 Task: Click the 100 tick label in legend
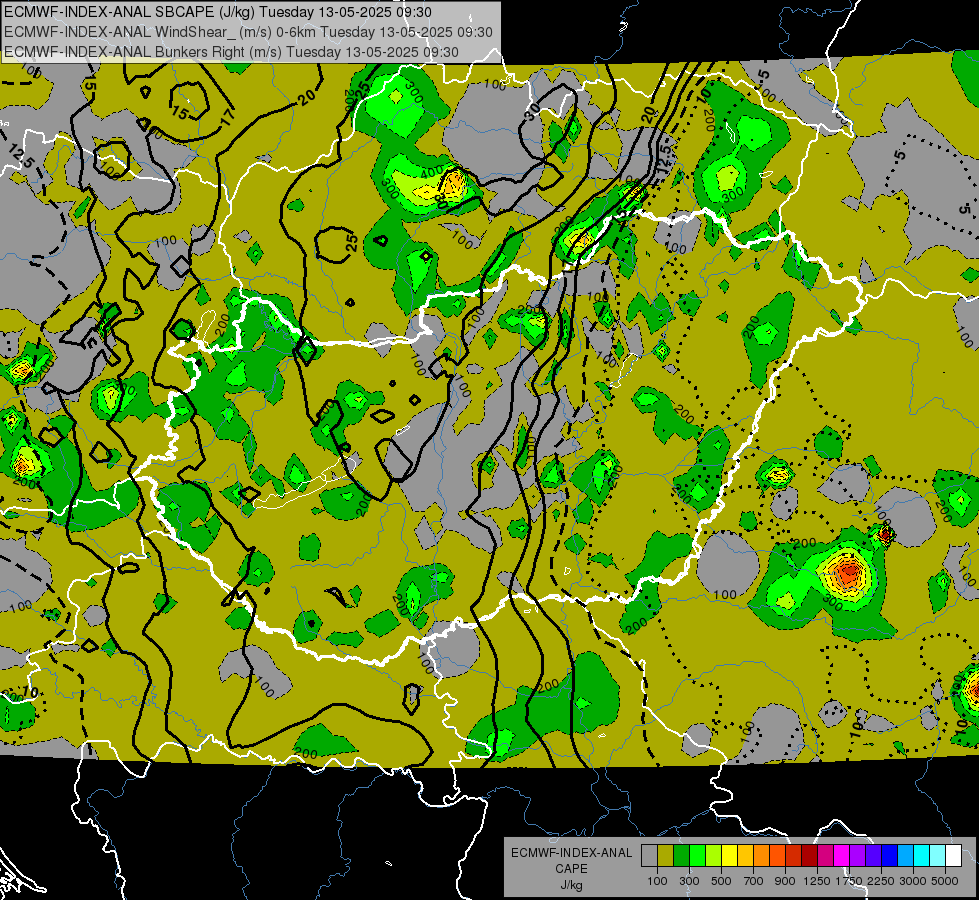click(657, 881)
